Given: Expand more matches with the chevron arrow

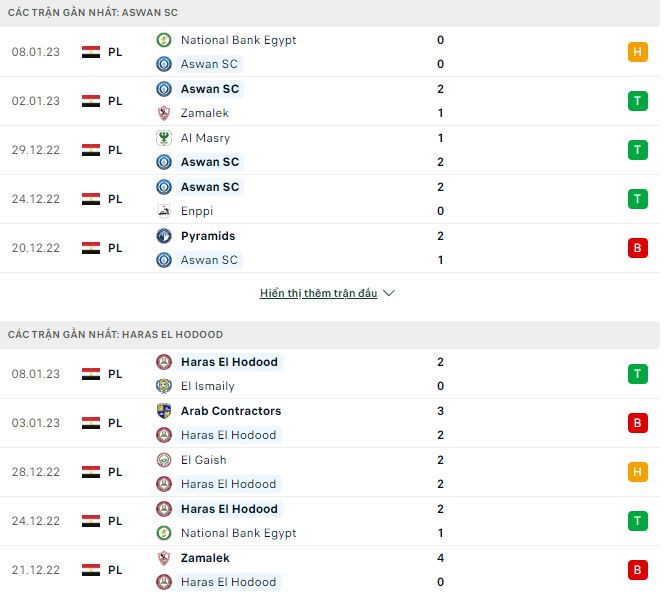Looking at the screenshot, I should coord(389,293).
